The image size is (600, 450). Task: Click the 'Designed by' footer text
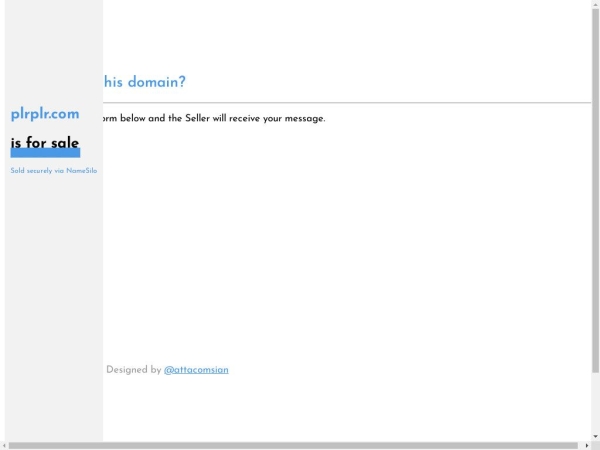coord(134,370)
